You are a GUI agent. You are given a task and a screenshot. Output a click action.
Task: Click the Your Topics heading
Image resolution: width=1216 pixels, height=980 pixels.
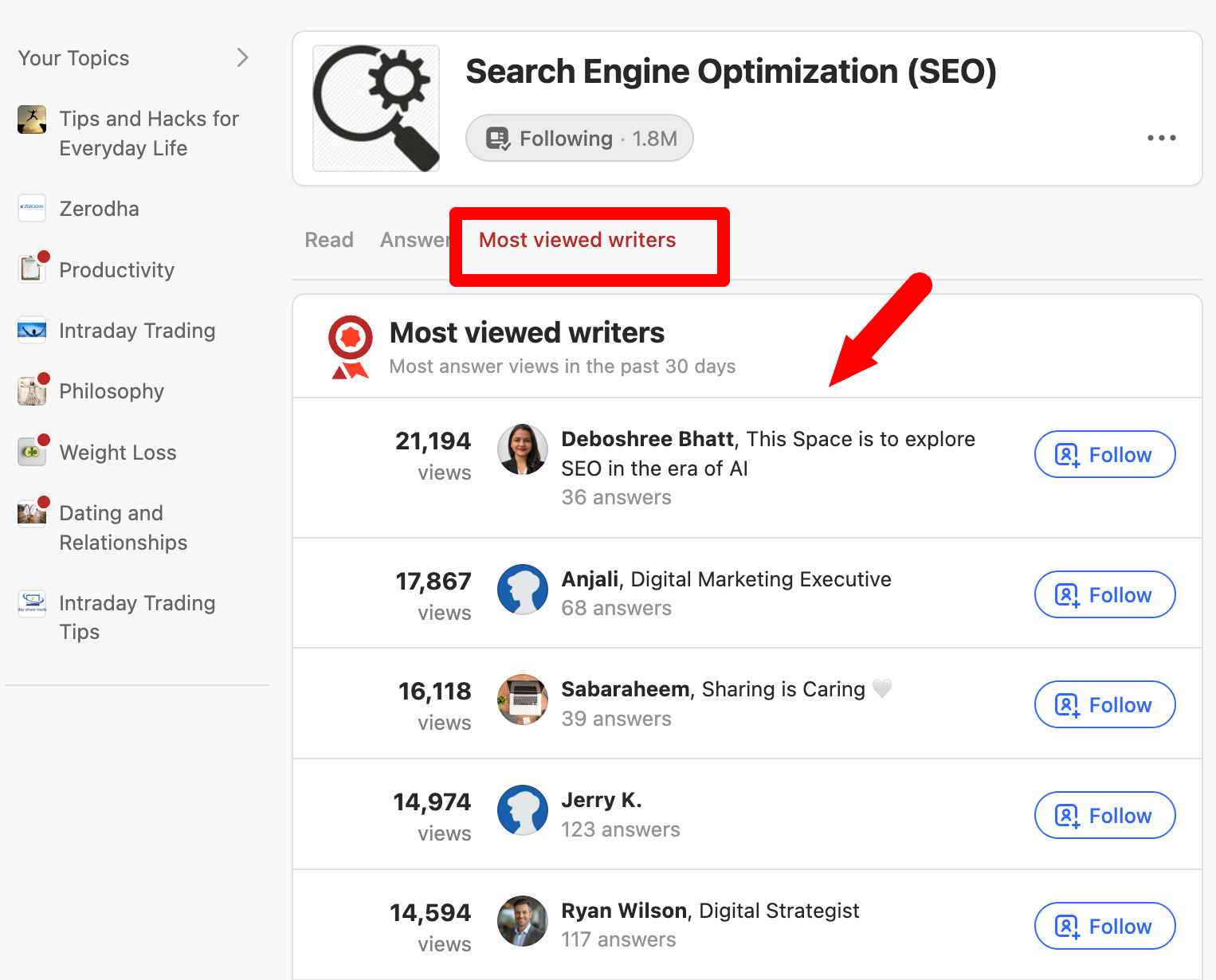[73, 58]
